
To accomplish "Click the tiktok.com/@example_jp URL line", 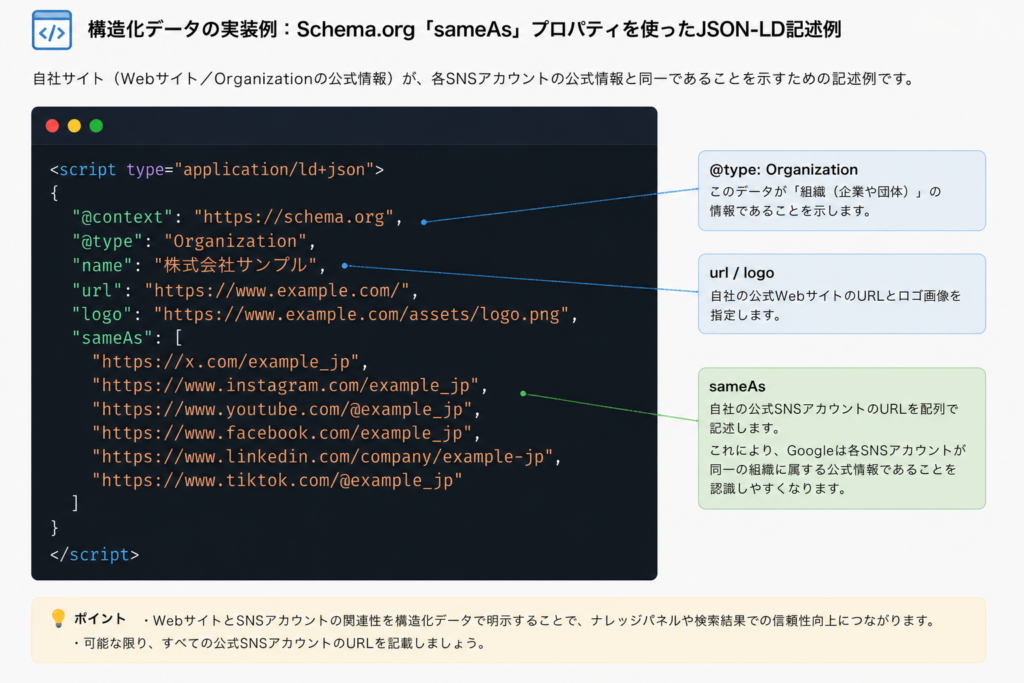I will (278, 481).
